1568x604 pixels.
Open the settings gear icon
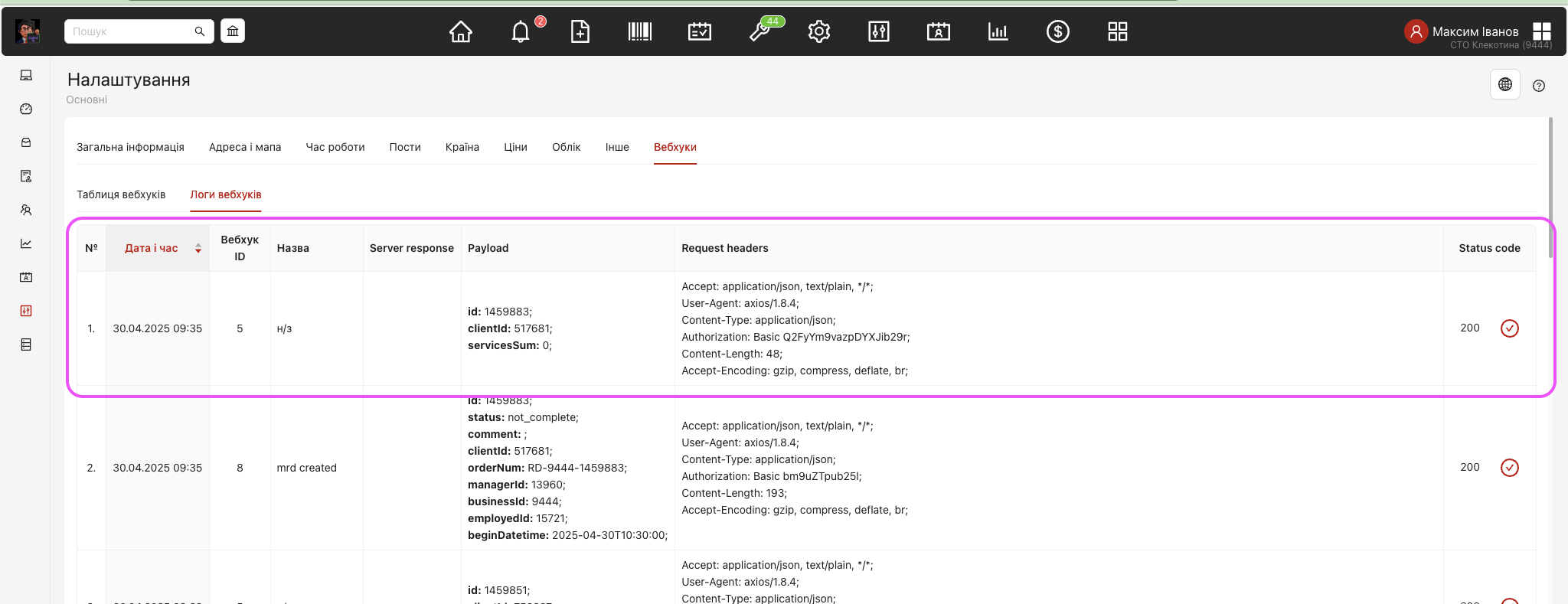[x=819, y=31]
